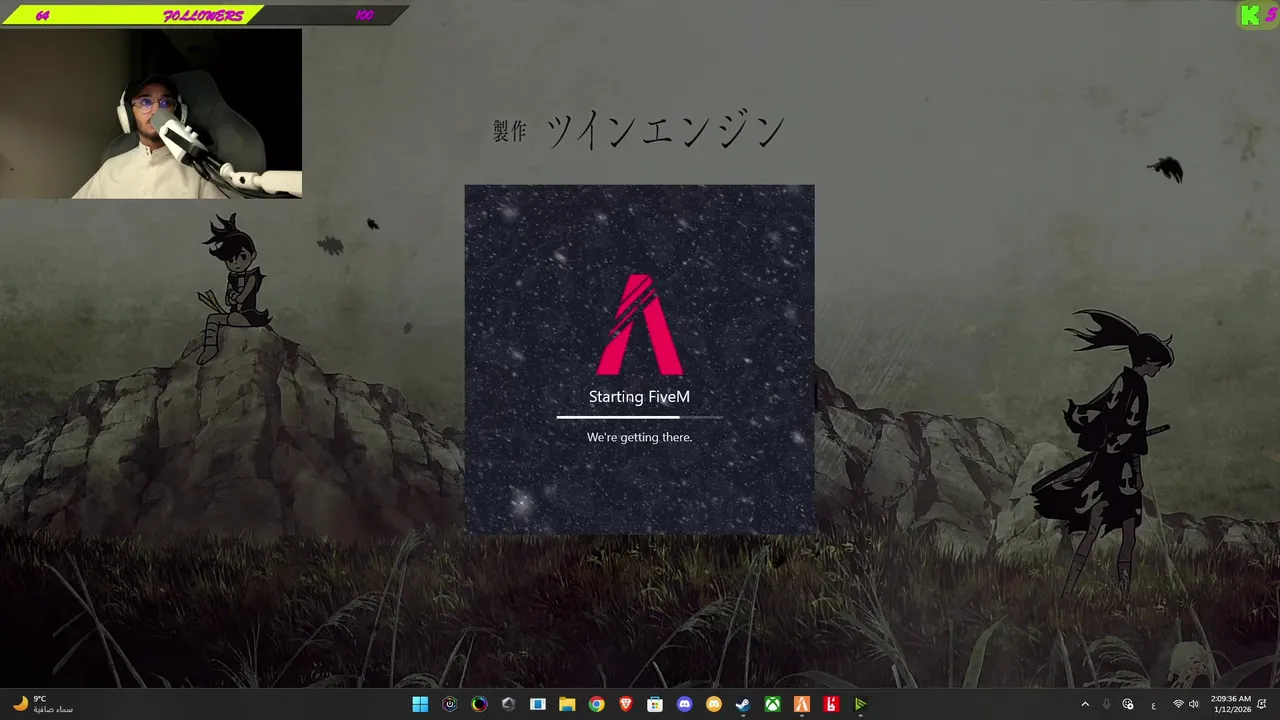Open the clock showing 2:09:36 AM
The height and width of the screenshot is (720, 1280).
click(x=1230, y=704)
